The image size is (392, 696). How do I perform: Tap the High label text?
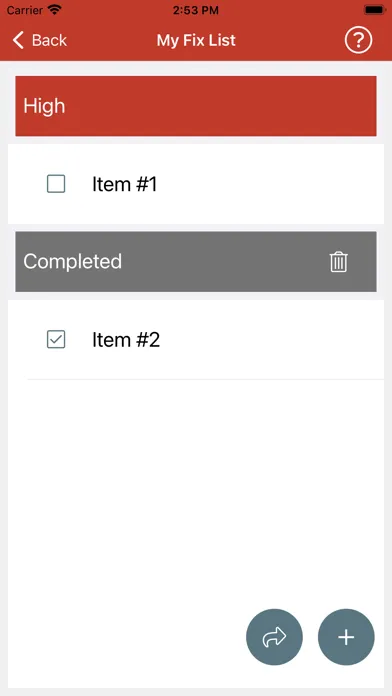coord(44,106)
